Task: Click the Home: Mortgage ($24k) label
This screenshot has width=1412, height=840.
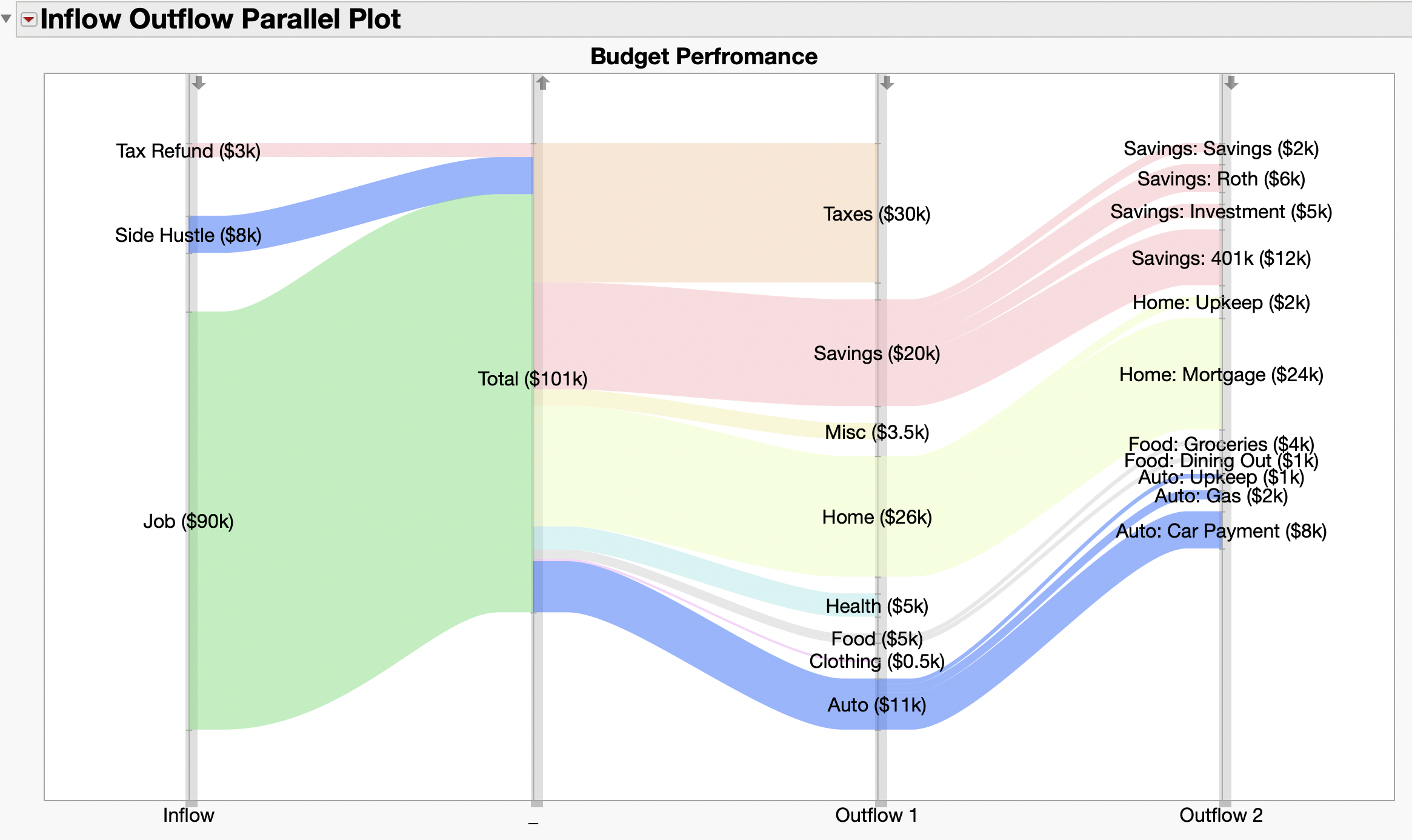Action: click(1221, 375)
